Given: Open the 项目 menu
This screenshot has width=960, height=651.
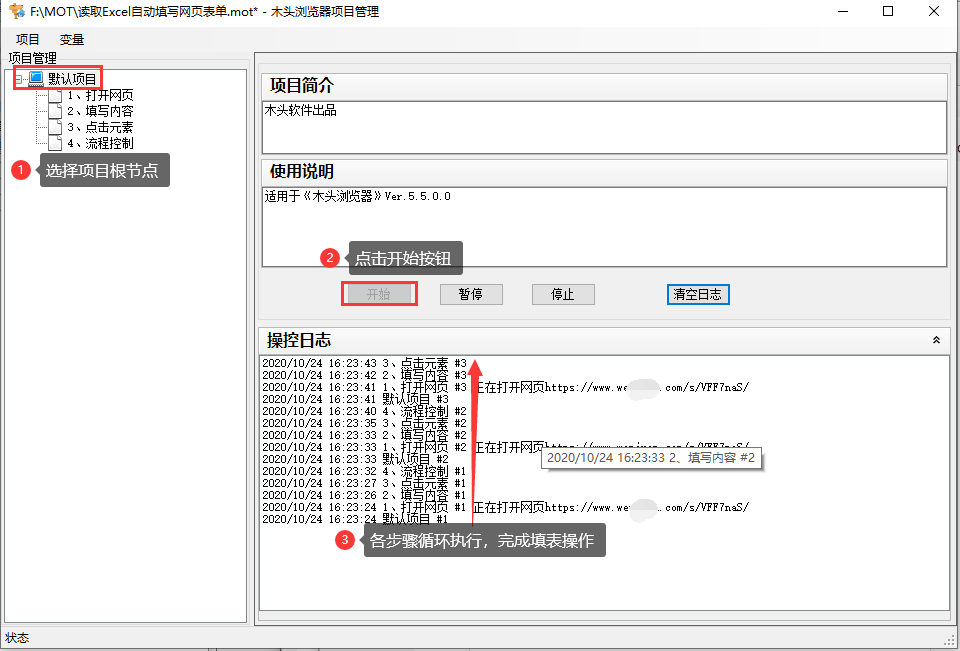Looking at the screenshot, I should click(26, 39).
